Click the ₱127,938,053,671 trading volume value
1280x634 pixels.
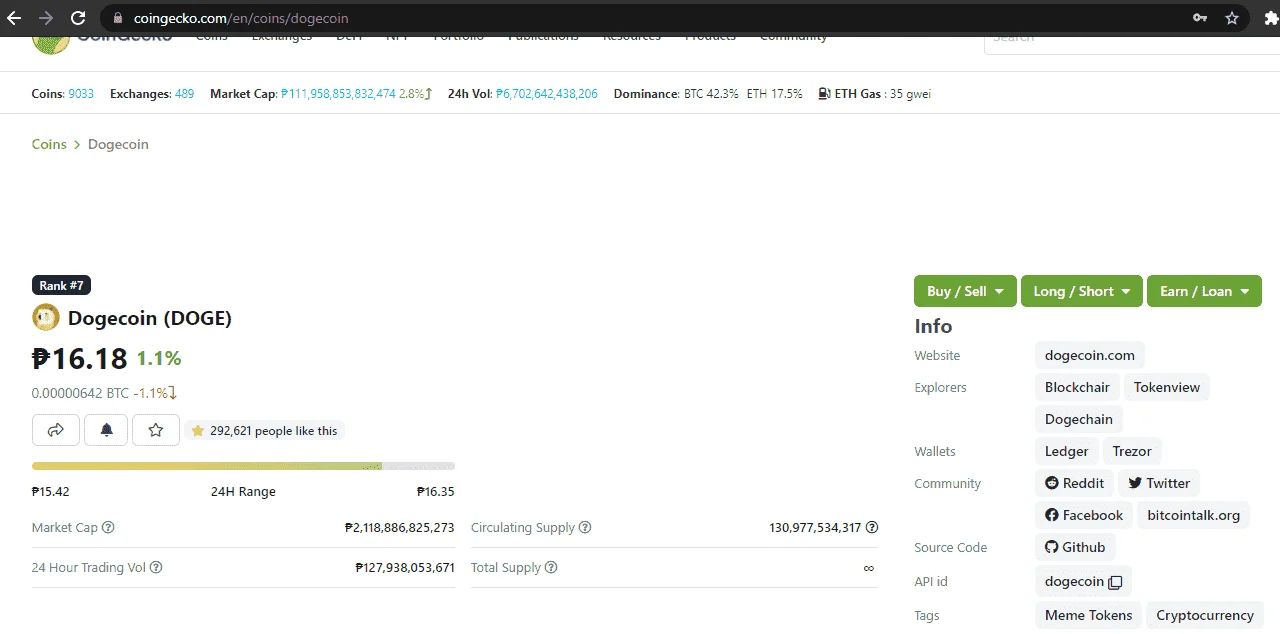pyautogui.click(x=405, y=568)
